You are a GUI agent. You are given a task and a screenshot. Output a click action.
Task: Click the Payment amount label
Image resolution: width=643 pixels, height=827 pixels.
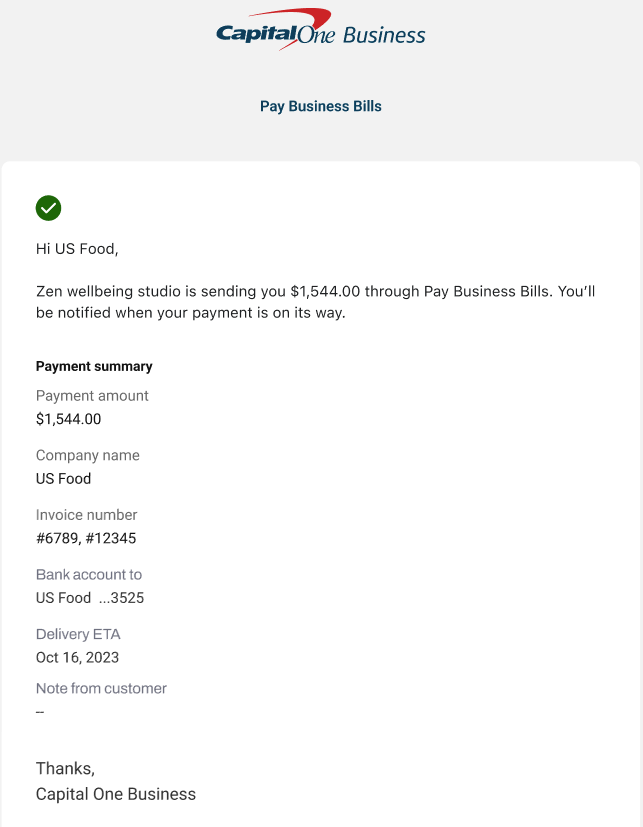(x=92, y=396)
